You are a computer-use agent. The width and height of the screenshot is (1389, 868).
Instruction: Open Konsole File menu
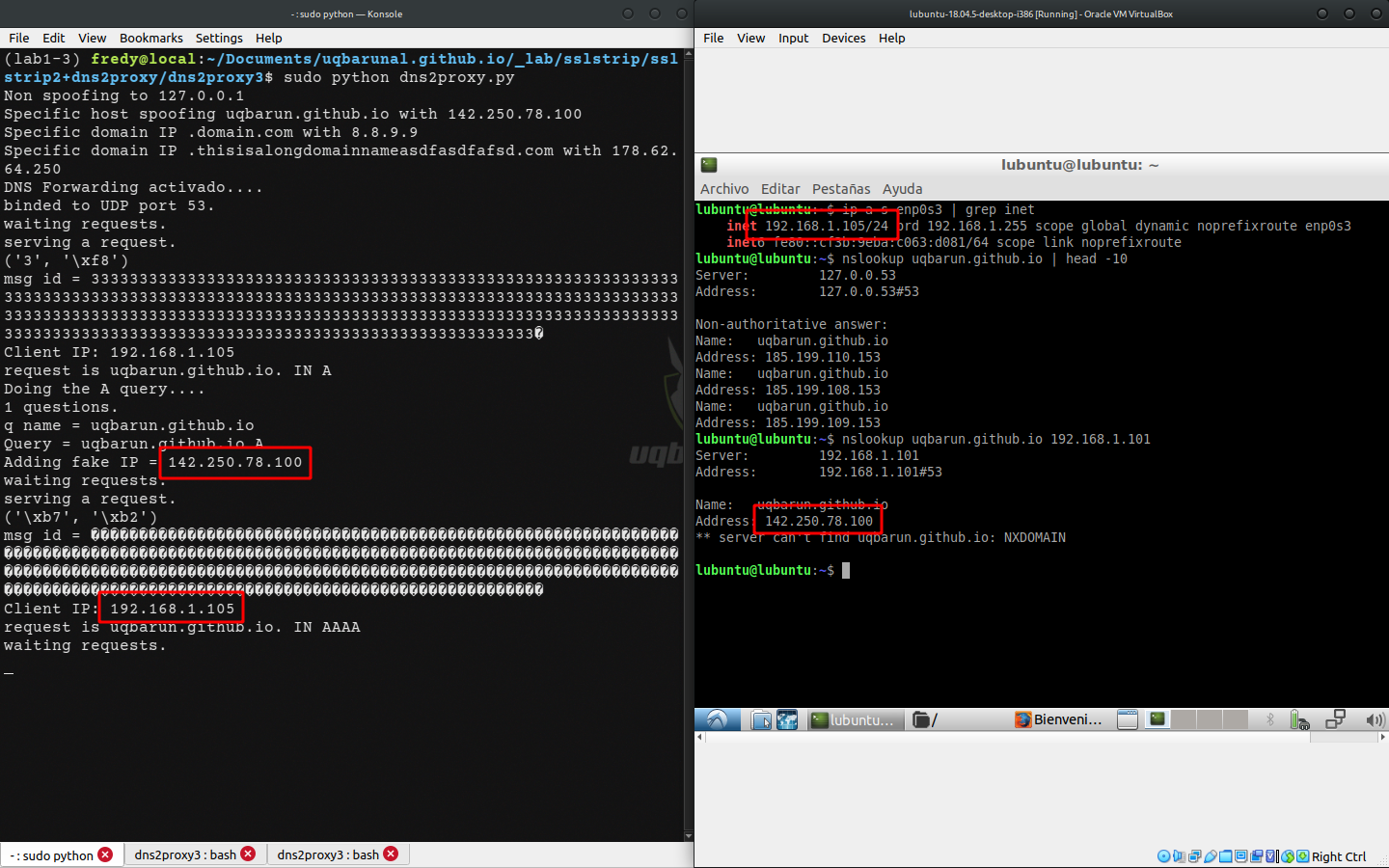coord(19,38)
